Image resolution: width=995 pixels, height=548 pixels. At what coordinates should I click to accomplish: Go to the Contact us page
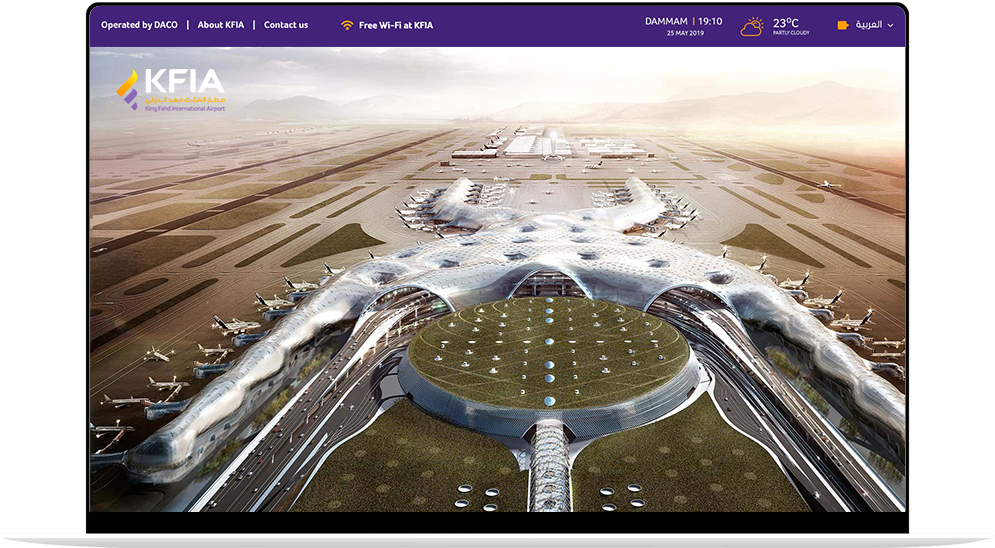286,25
